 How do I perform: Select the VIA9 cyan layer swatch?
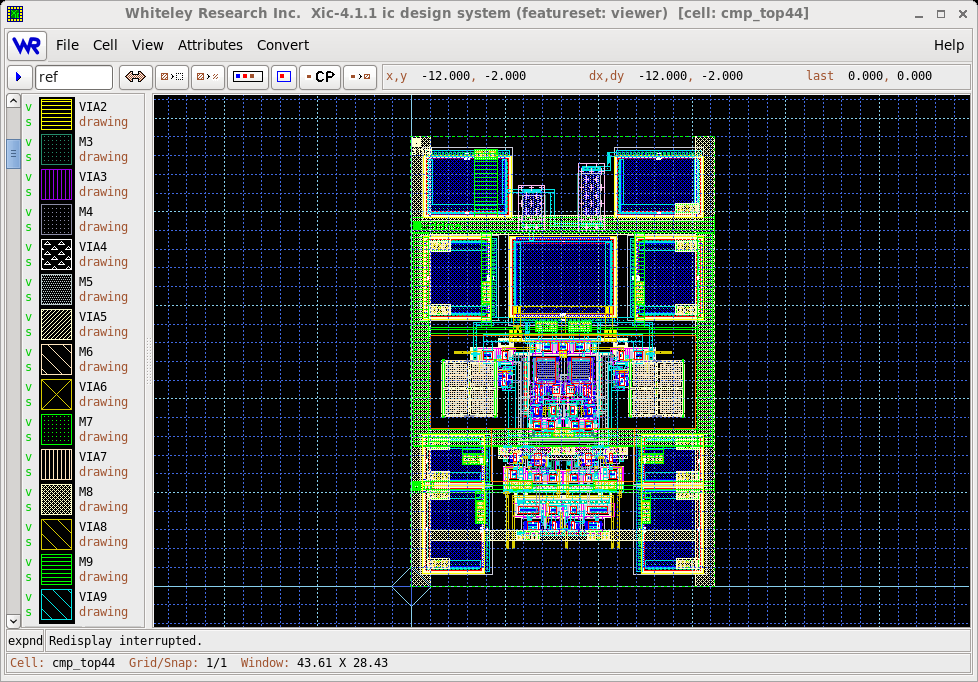56,604
